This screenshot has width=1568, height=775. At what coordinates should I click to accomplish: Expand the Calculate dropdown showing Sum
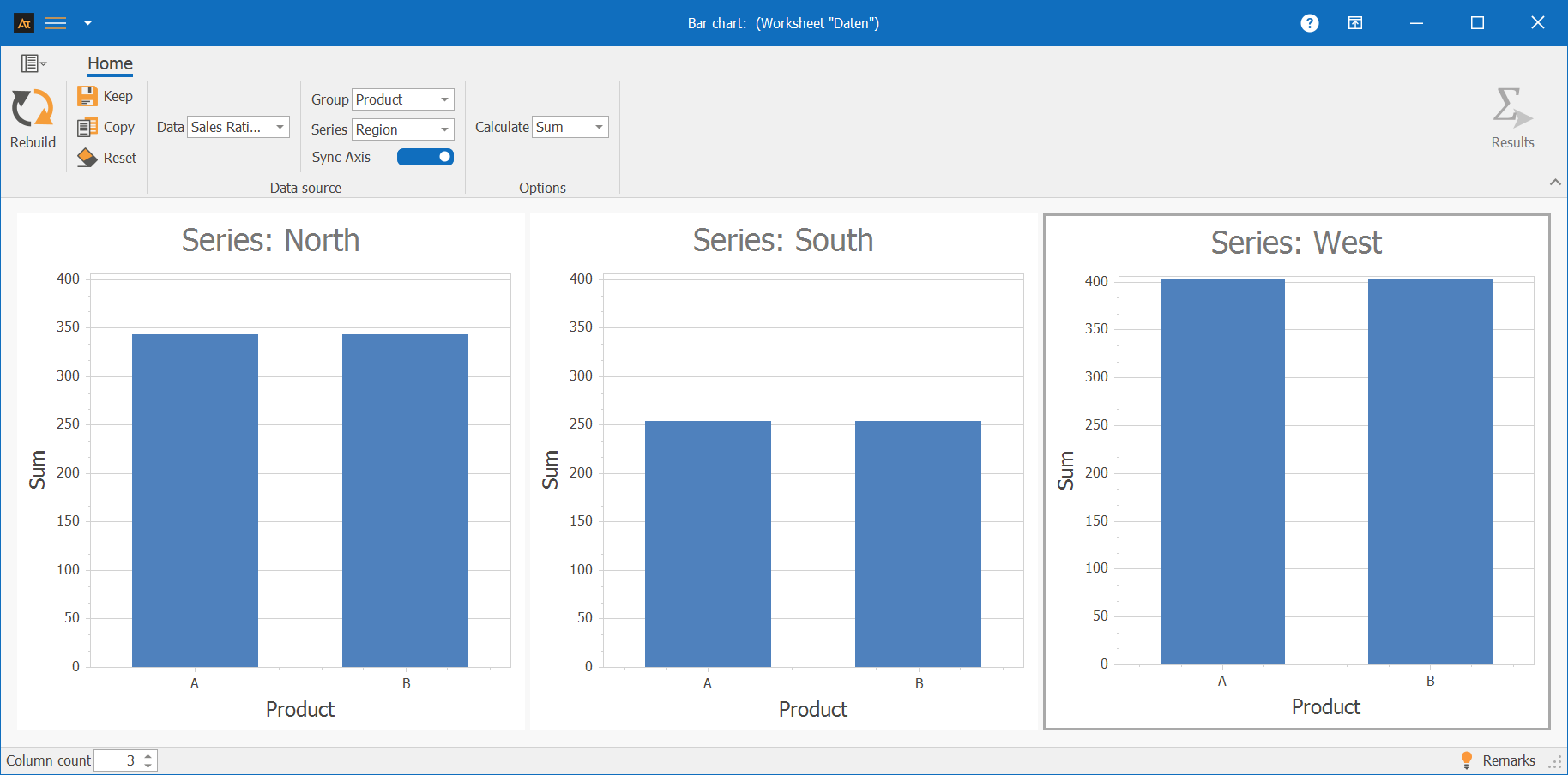(570, 127)
